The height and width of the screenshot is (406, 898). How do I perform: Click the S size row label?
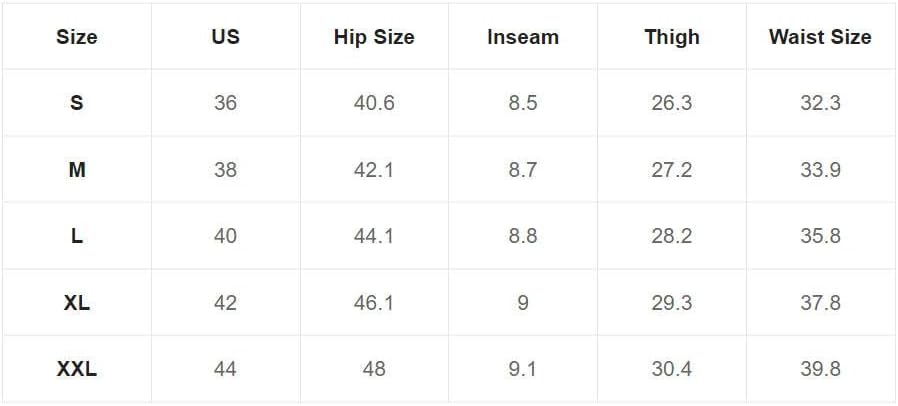77,103
